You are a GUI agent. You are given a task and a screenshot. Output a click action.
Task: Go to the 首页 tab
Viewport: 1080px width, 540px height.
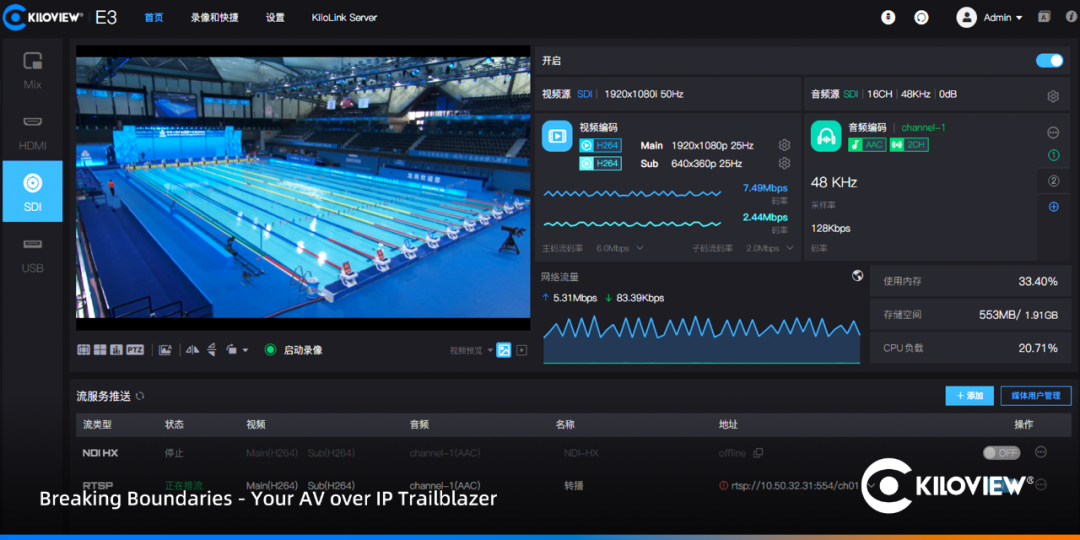point(154,18)
